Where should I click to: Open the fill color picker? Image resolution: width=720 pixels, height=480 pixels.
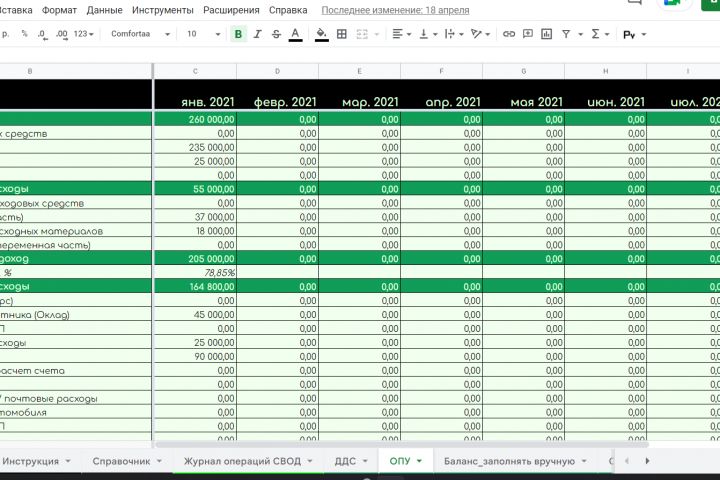(321, 34)
